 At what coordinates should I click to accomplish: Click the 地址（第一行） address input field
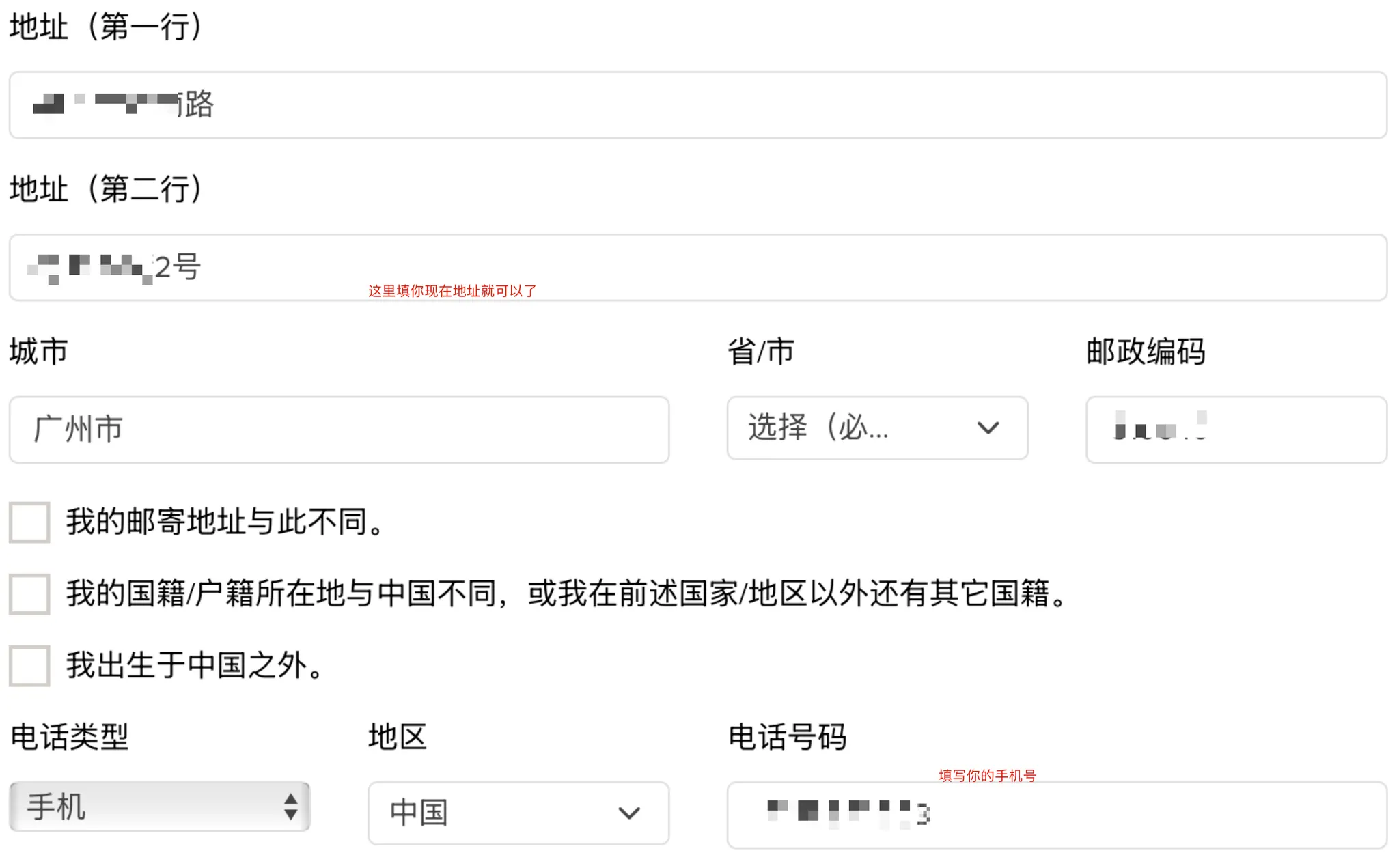[697, 105]
